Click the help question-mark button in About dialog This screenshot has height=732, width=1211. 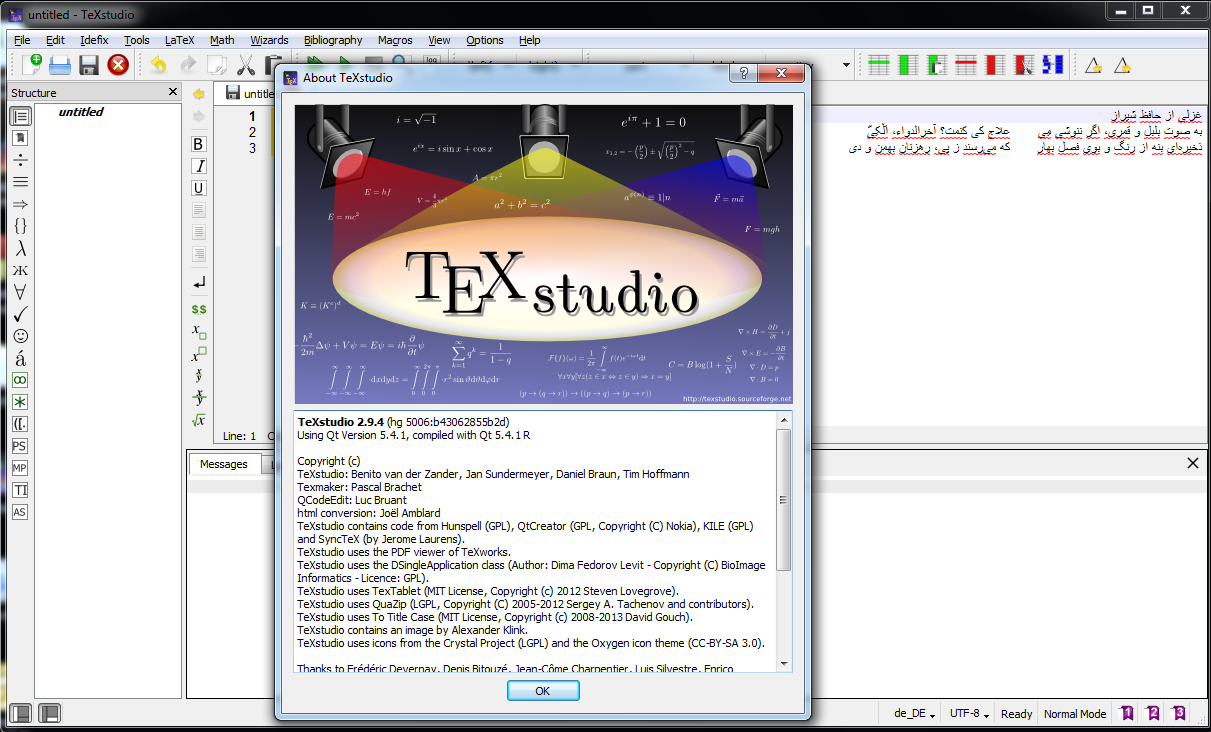point(743,75)
